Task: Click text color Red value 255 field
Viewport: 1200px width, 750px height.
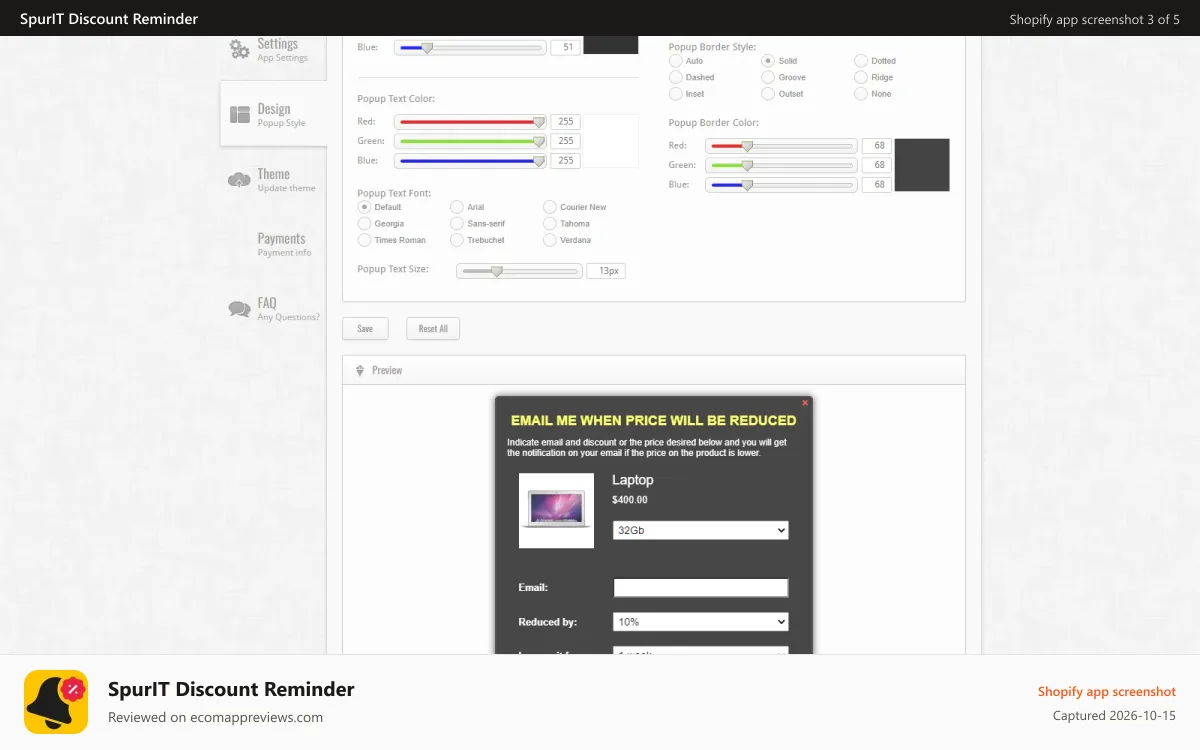Action: [x=565, y=122]
